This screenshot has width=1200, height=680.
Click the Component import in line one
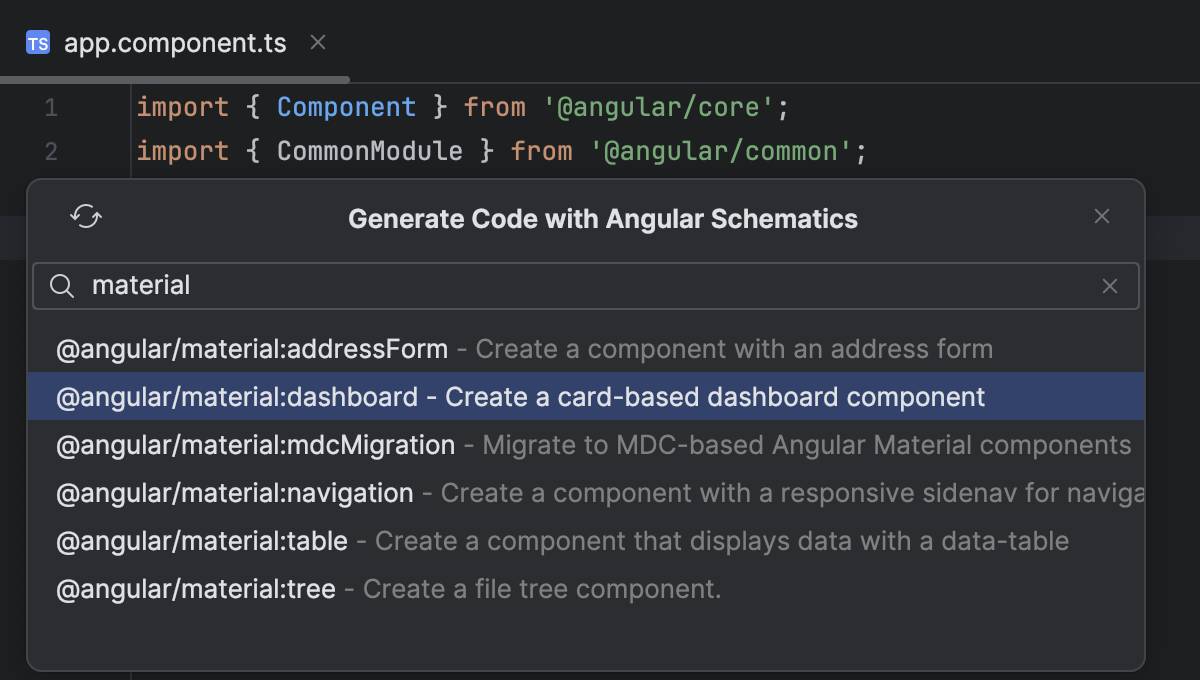[346, 107]
